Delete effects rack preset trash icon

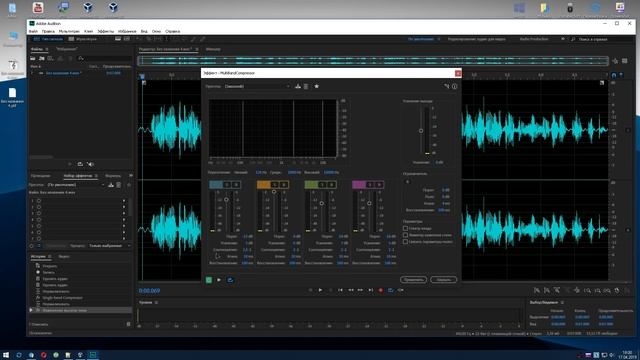(x=119, y=185)
